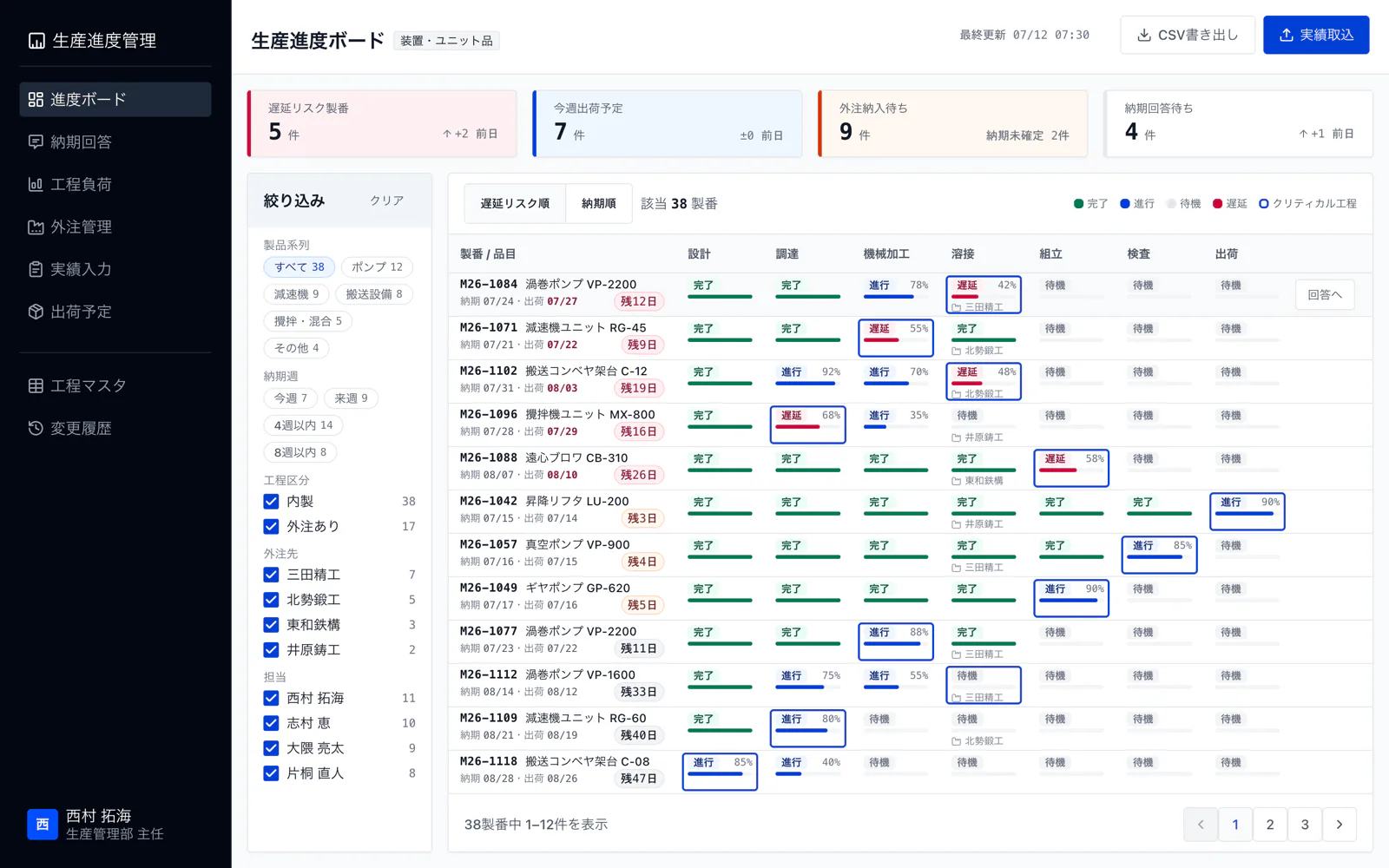Toggle 志村 恵 assignee checkbox
The width and height of the screenshot is (1389, 868).
point(271,723)
